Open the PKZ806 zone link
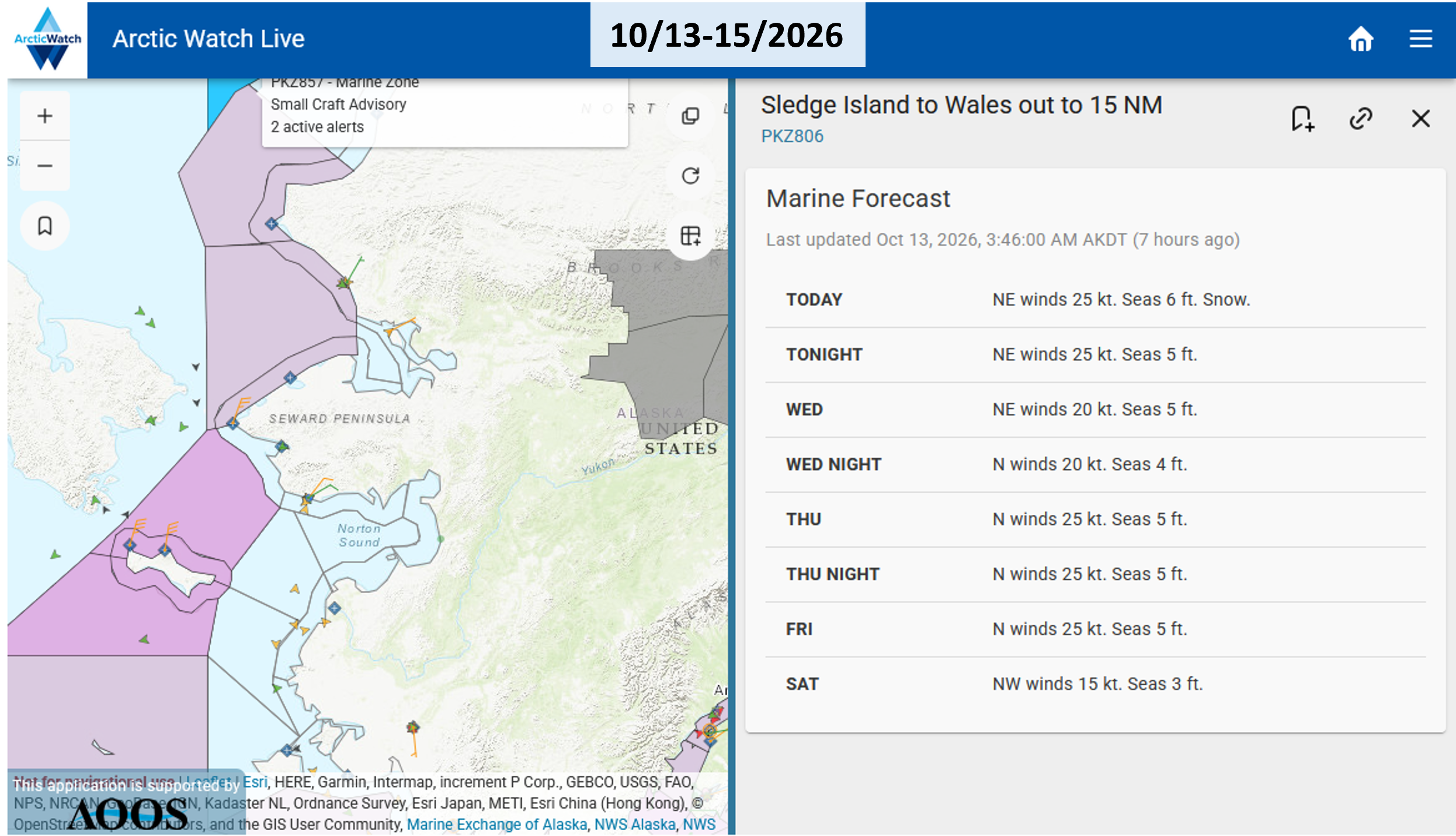This screenshot has height=836, width=1456. pos(792,136)
